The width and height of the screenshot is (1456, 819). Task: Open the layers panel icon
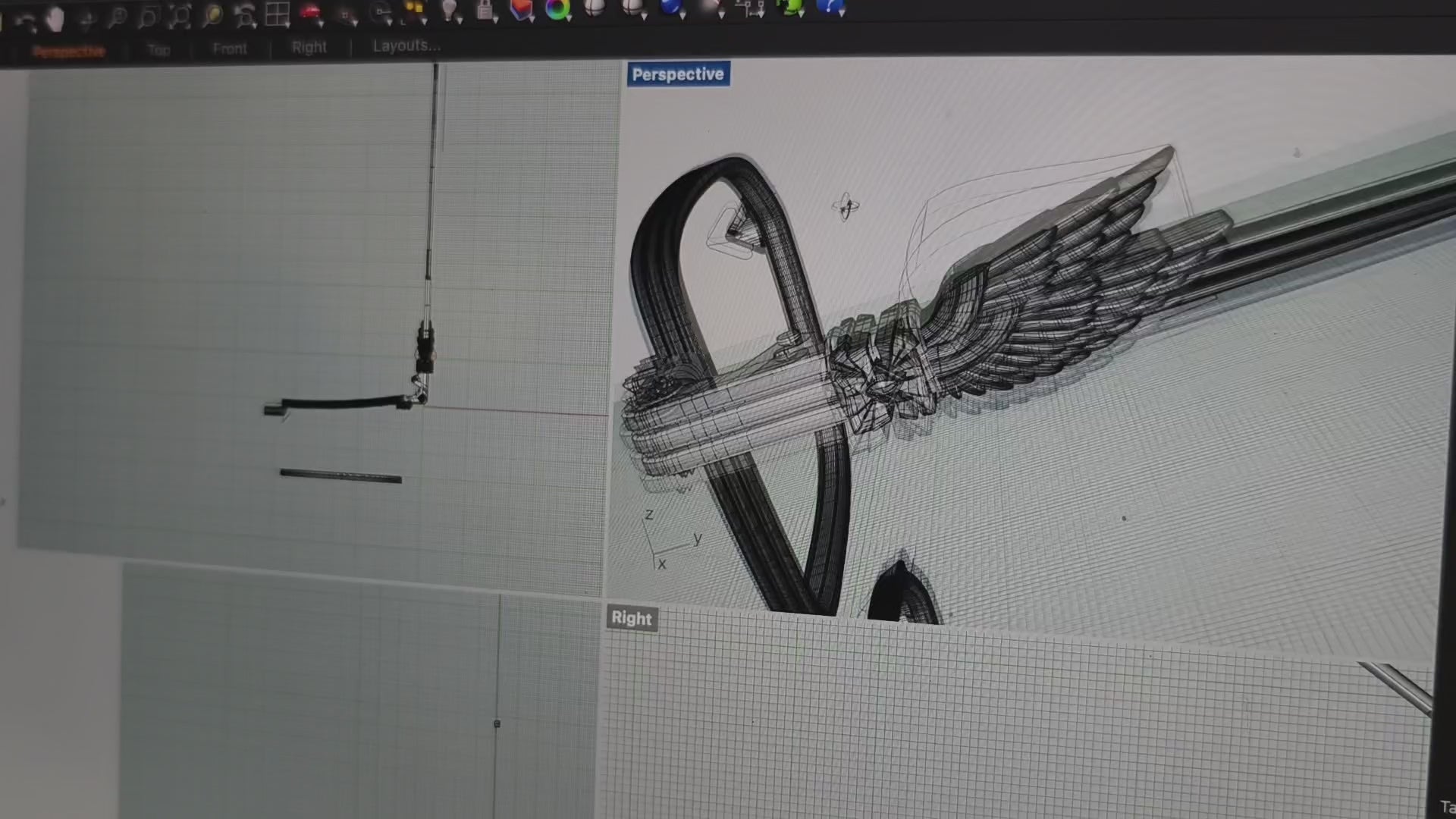520,8
